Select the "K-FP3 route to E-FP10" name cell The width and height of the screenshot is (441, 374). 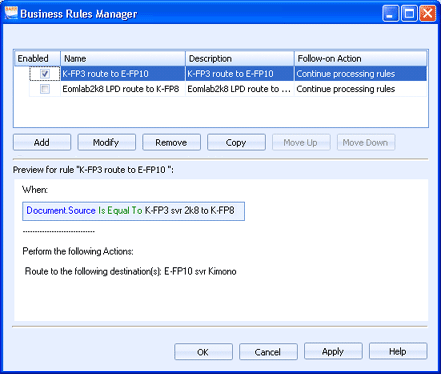(x=123, y=74)
